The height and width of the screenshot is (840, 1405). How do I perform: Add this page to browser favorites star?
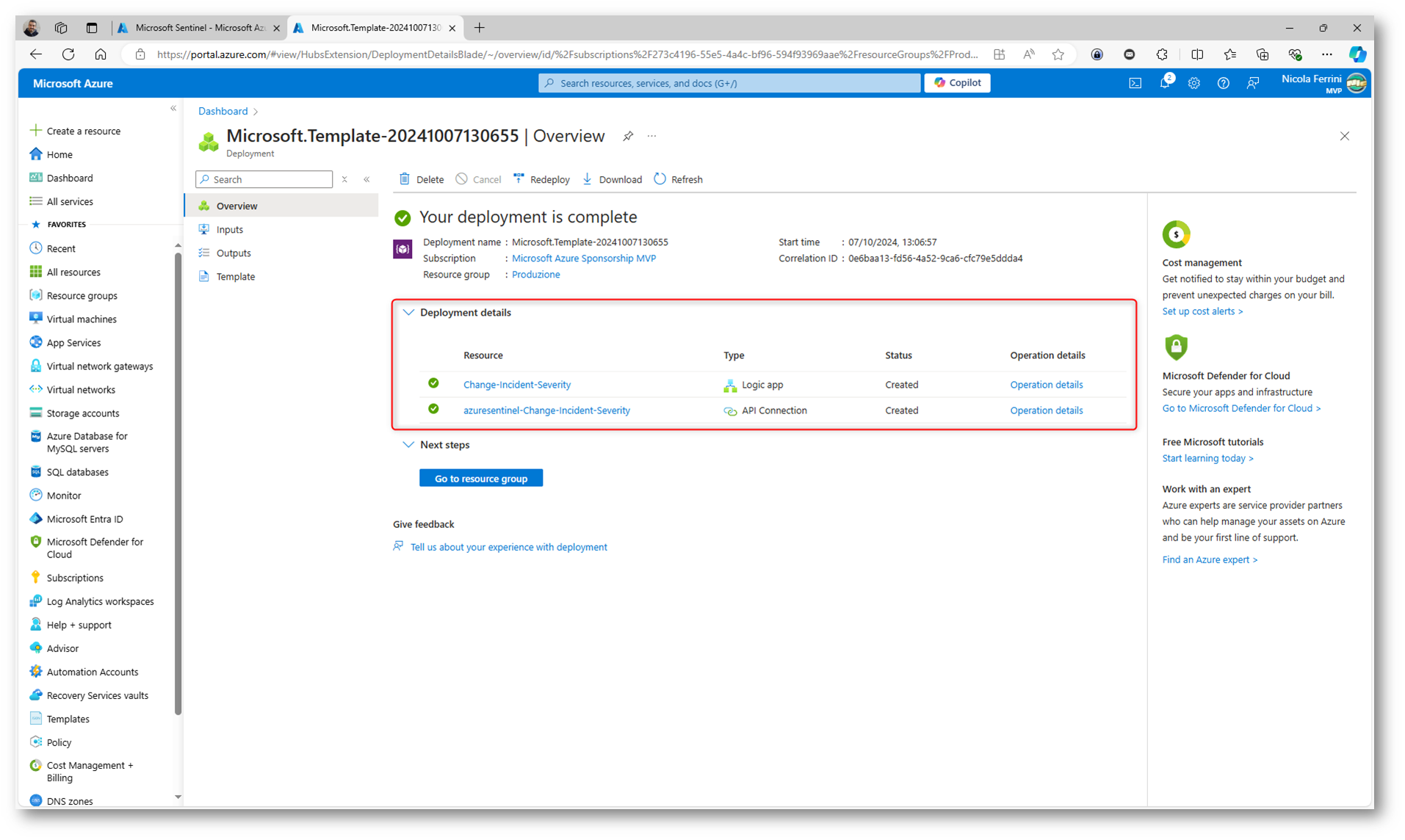pos(1058,54)
